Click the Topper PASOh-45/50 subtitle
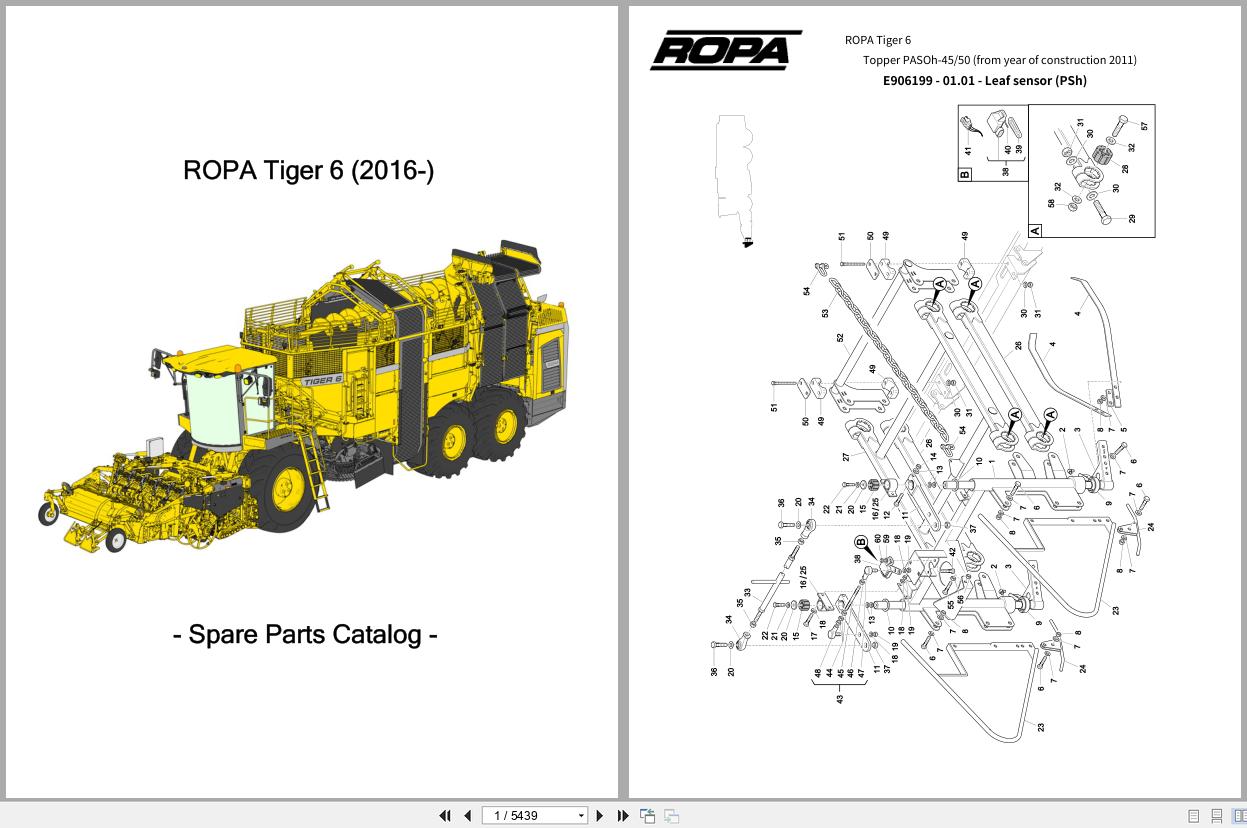Screen dimensions: 1247x828 pyautogui.click(x=999, y=59)
